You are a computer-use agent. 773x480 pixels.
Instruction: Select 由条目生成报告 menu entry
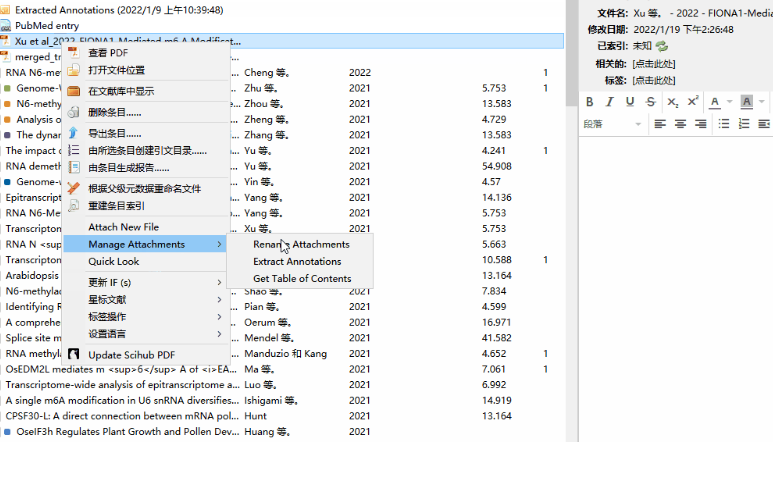click(146, 168)
